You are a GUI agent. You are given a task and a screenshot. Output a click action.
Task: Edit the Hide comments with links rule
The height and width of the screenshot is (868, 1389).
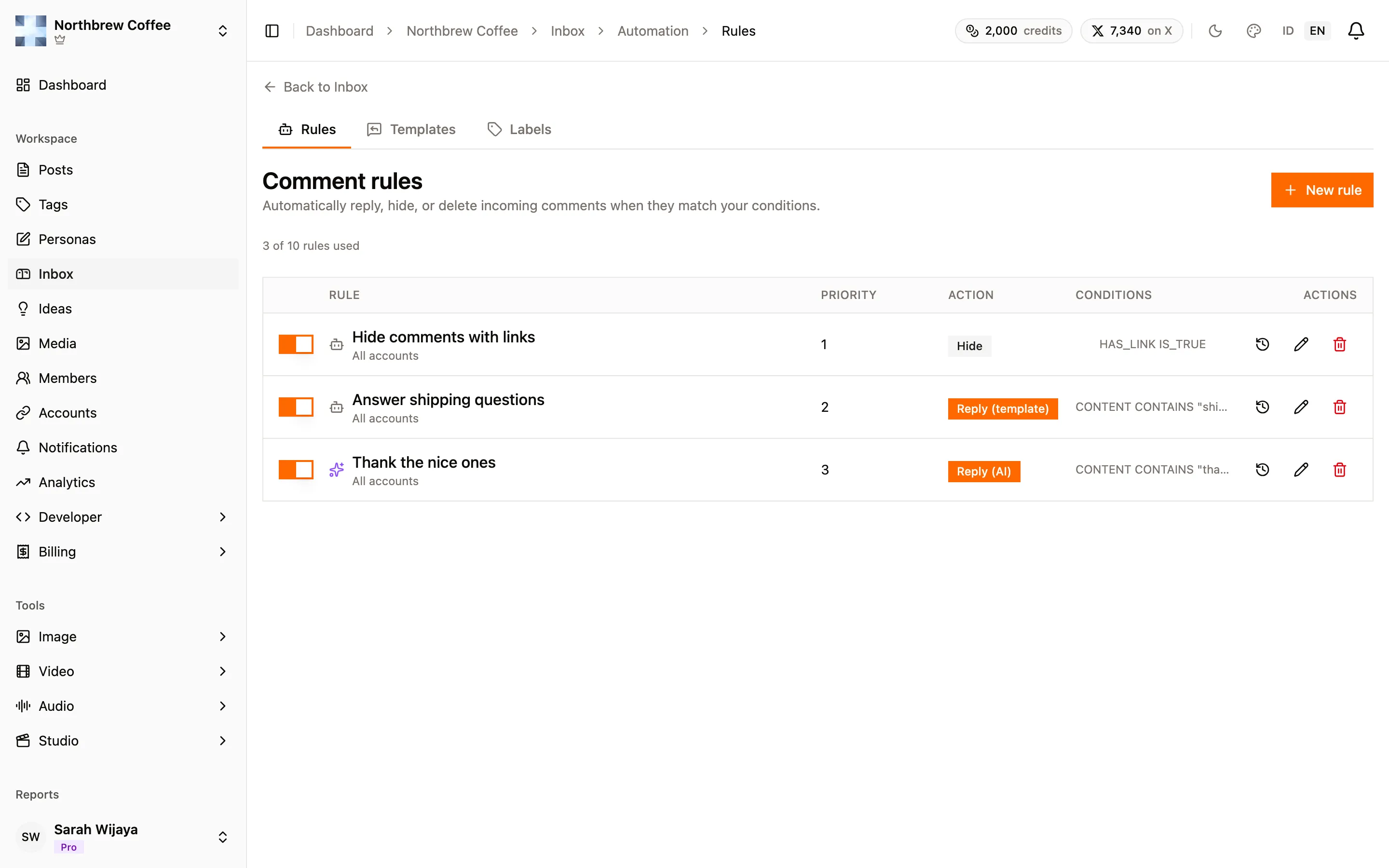1301,344
